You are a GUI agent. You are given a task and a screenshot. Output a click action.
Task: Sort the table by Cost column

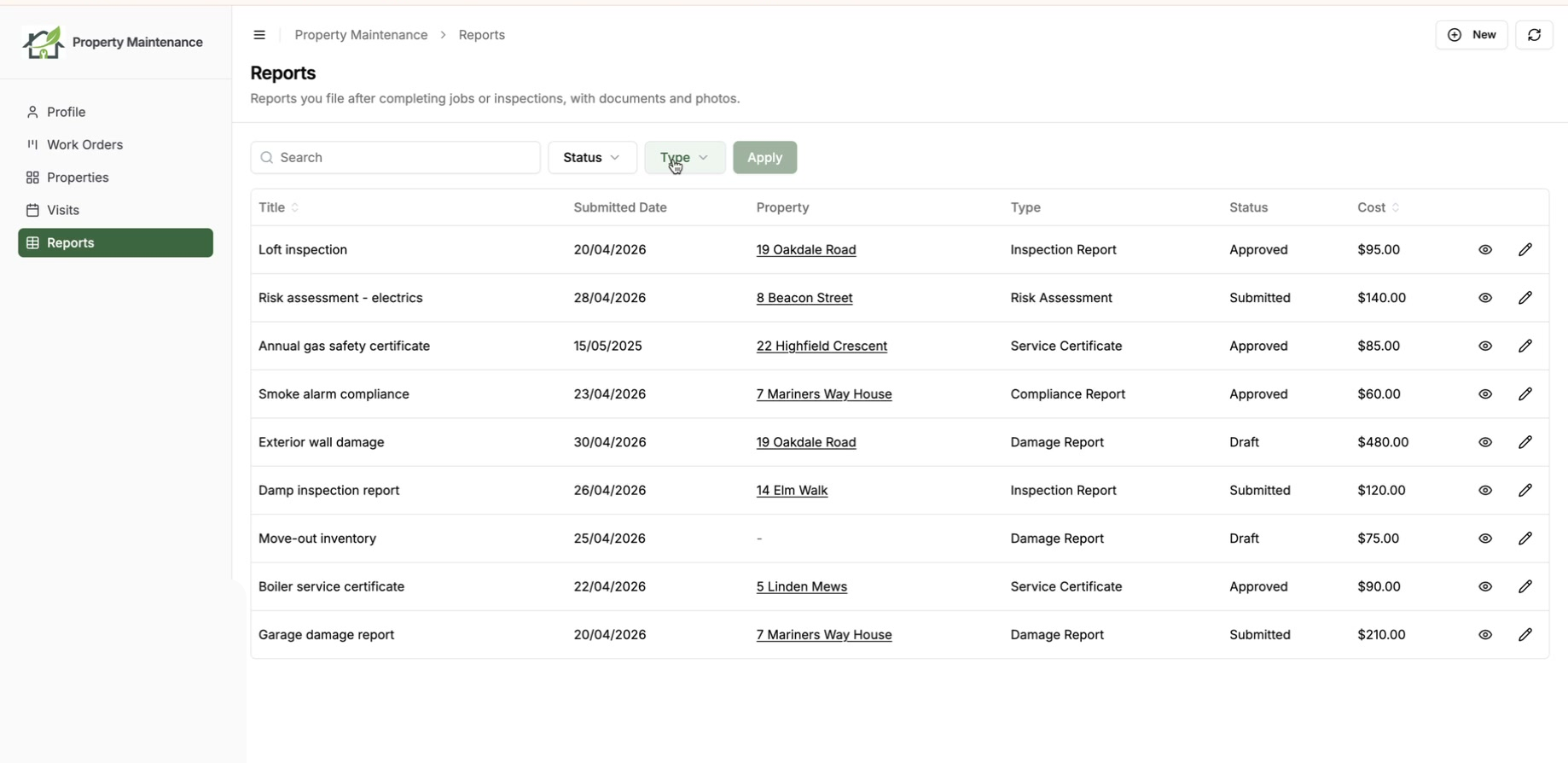click(x=1378, y=207)
